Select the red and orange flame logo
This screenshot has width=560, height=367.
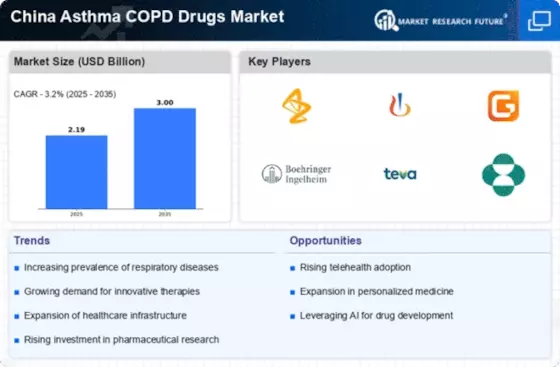(400, 105)
